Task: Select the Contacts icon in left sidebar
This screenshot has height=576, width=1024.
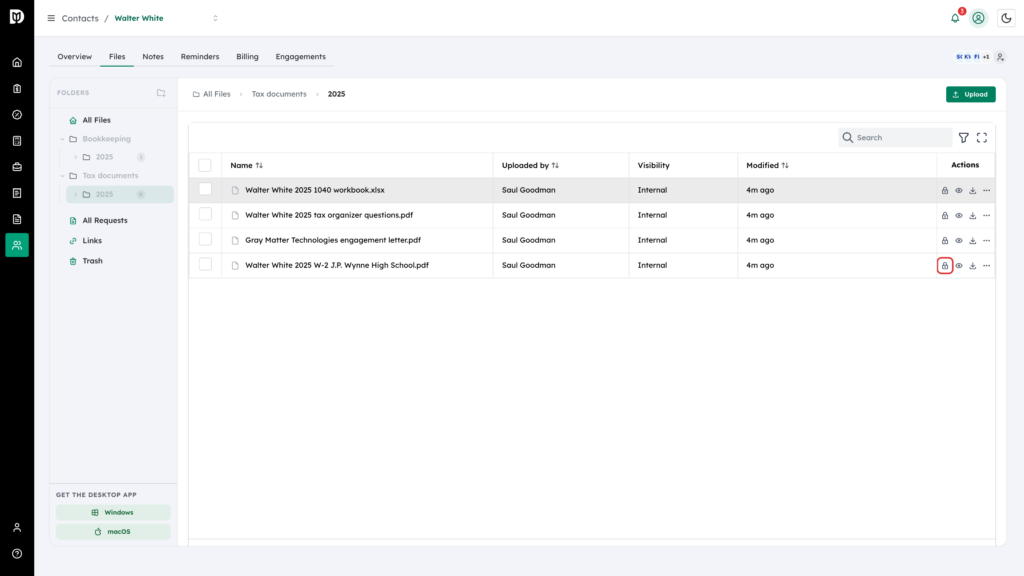Action: (17, 245)
